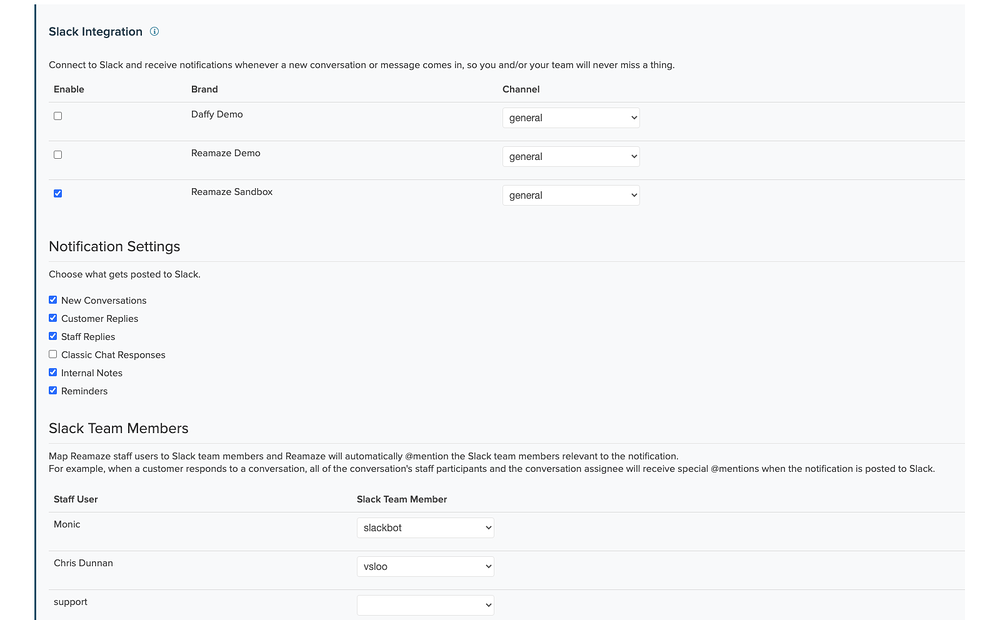This screenshot has height=625, width=1000.
Task: Click the Monic staff user row label
Action: pyautogui.click(x=67, y=524)
